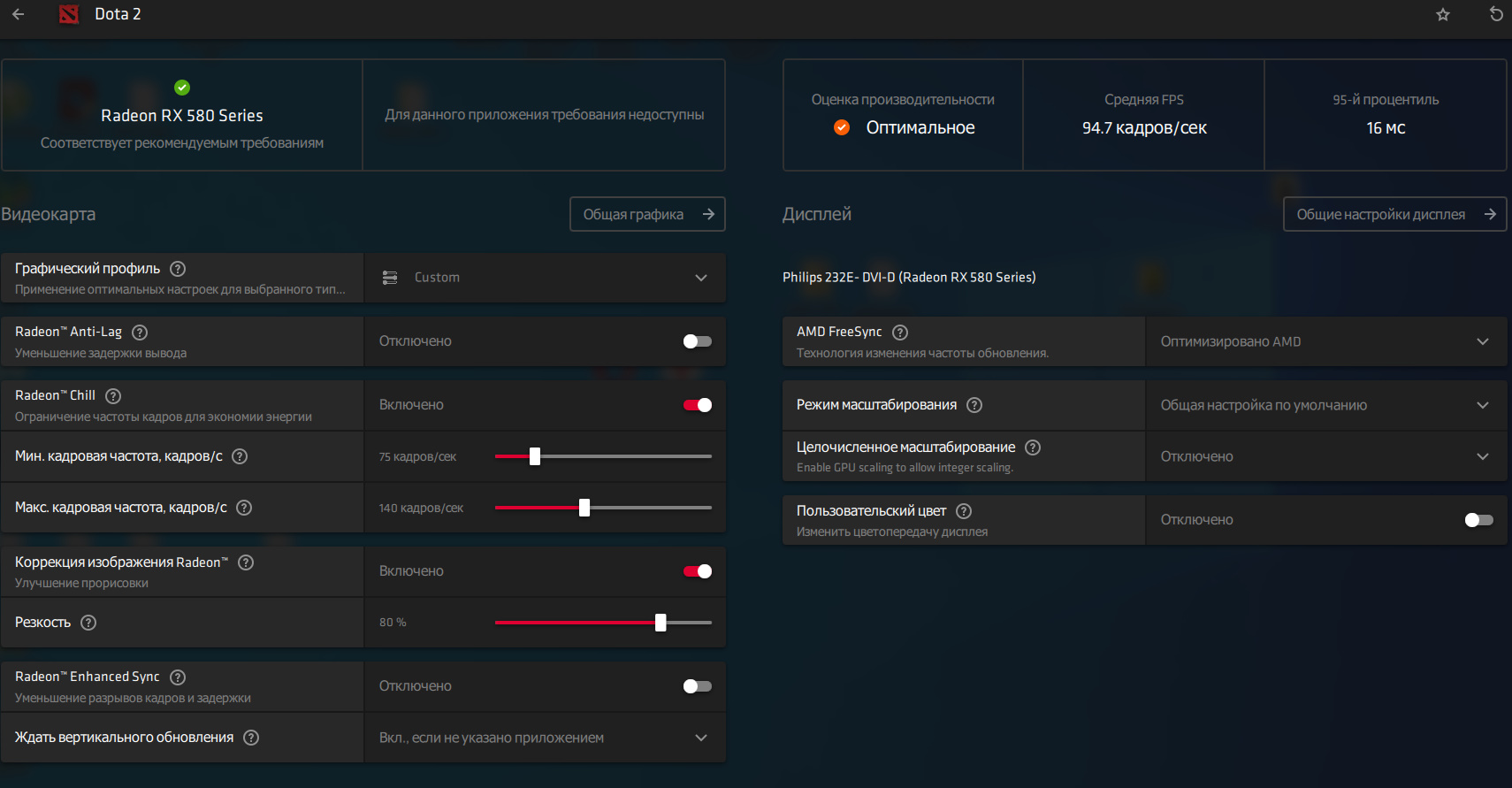Click the orange Оптимальное status checkmark
The image size is (1512, 788).
842,127
